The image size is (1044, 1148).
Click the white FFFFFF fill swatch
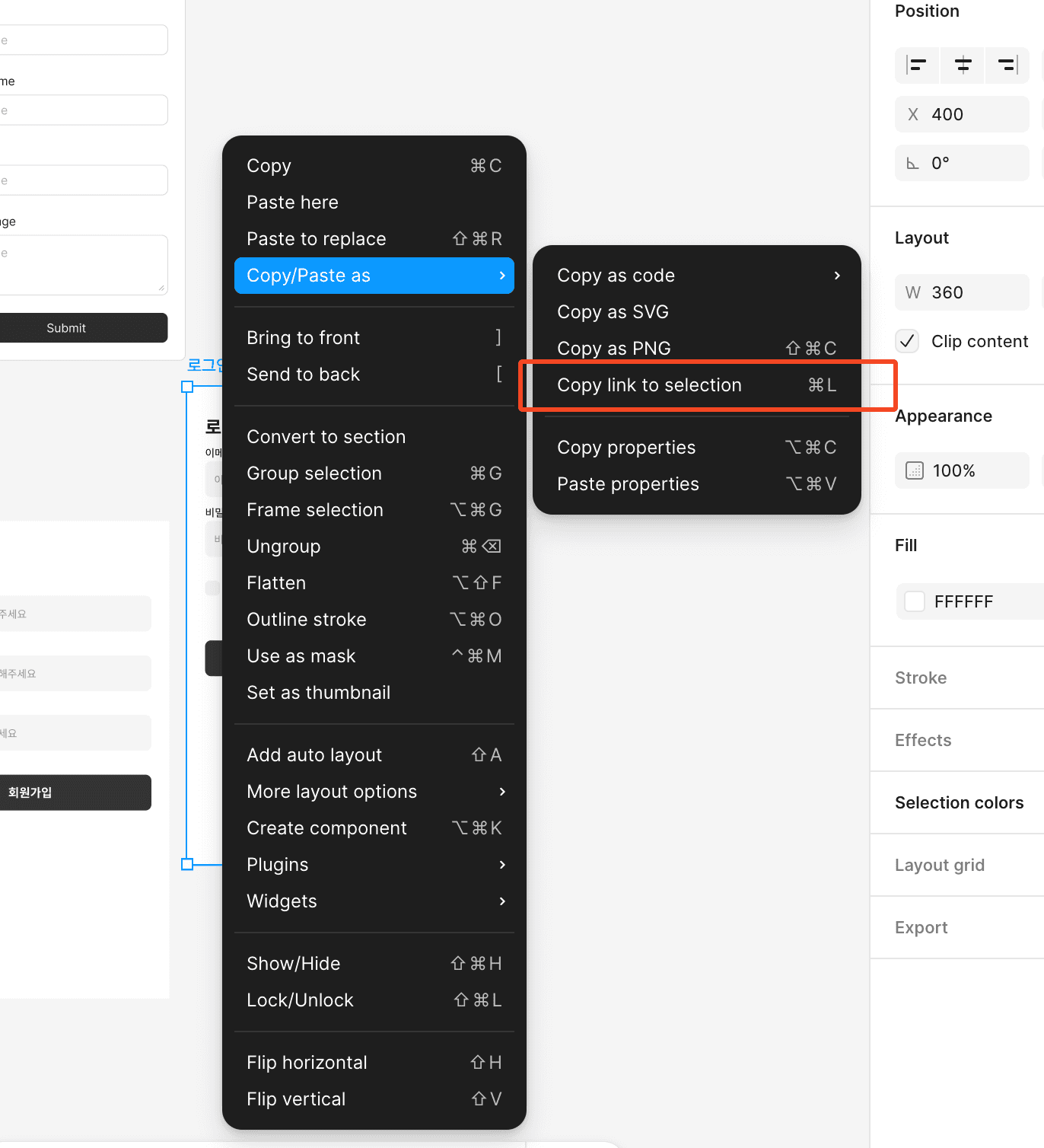pyautogui.click(x=915, y=602)
